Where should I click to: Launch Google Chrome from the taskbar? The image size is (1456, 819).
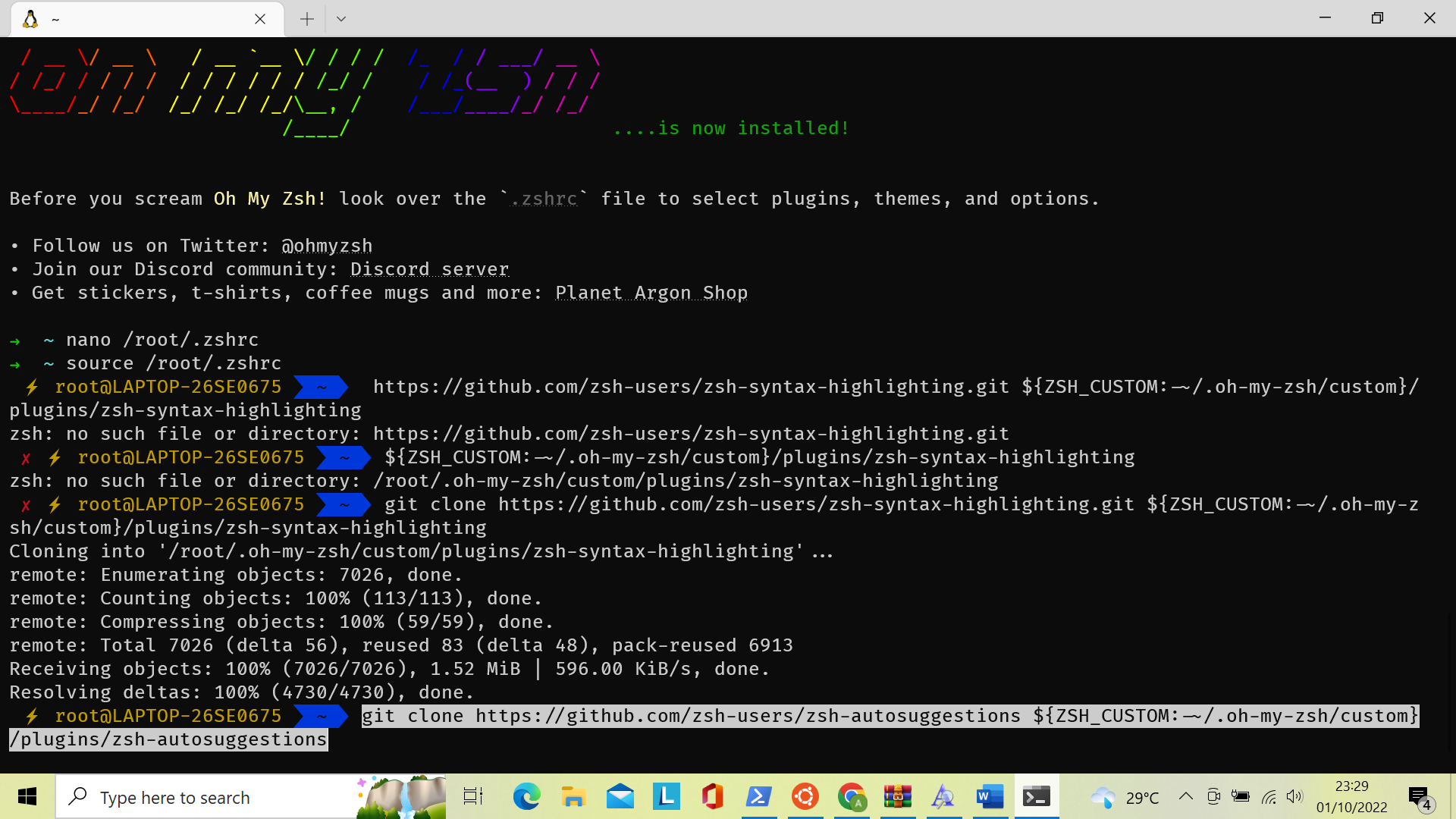click(x=852, y=796)
